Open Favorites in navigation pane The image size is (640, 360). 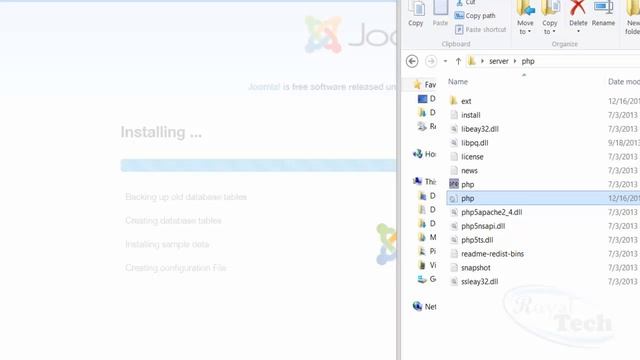(x=430, y=84)
